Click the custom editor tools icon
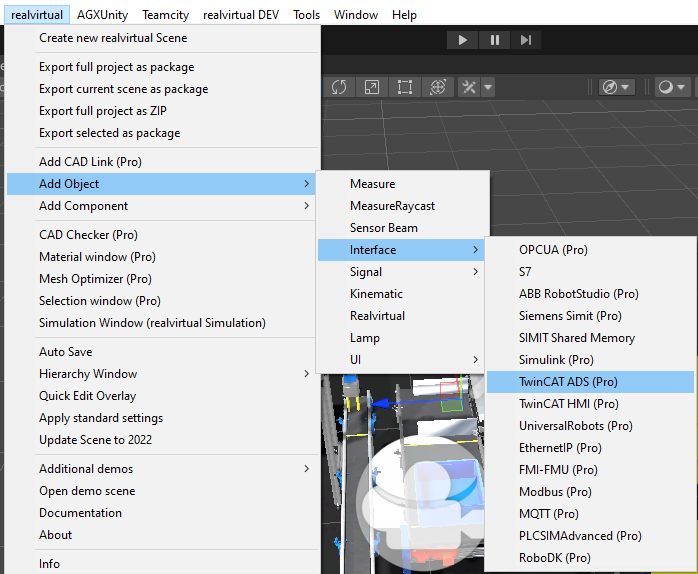Image resolution: width=698 pixels, height=574 pixels. click(468, 87)
